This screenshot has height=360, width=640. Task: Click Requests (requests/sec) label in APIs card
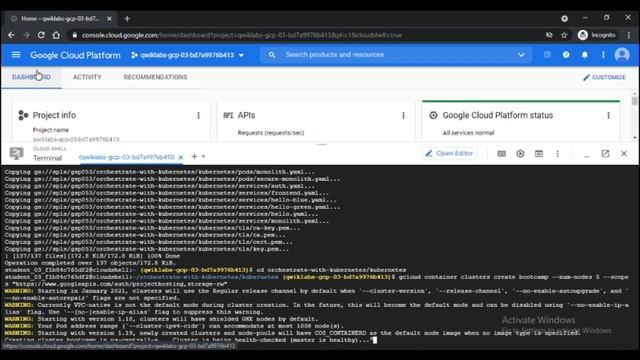(271, 133)
